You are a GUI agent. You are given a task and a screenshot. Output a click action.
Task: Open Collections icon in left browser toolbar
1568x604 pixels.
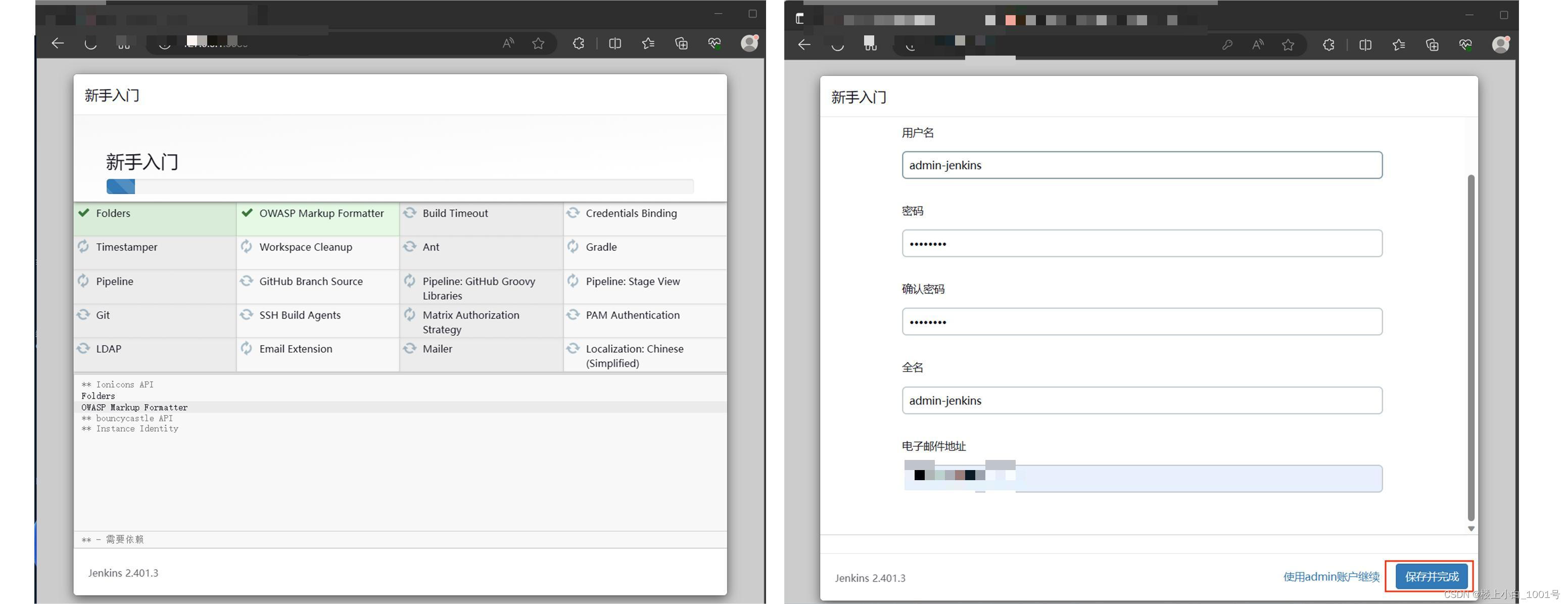coord(681,43)
